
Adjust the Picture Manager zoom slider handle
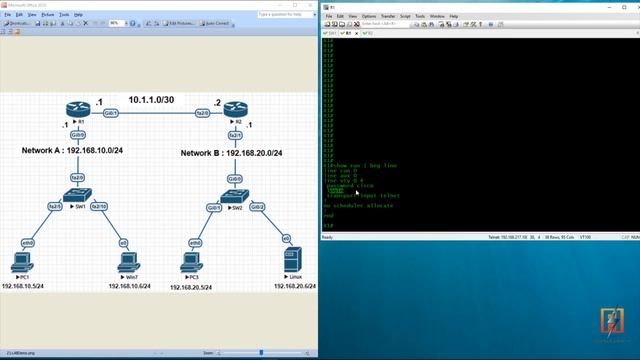(261, 353)
